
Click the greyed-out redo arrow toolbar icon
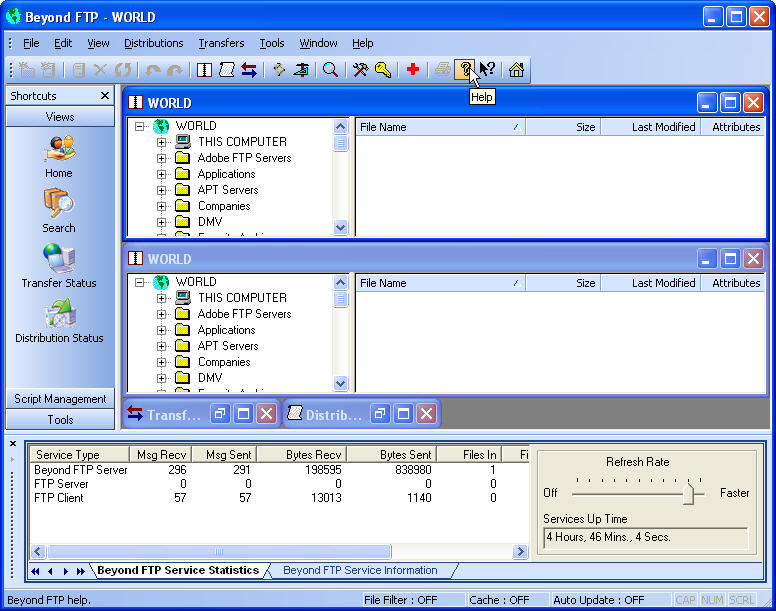(x=175, y=70)
